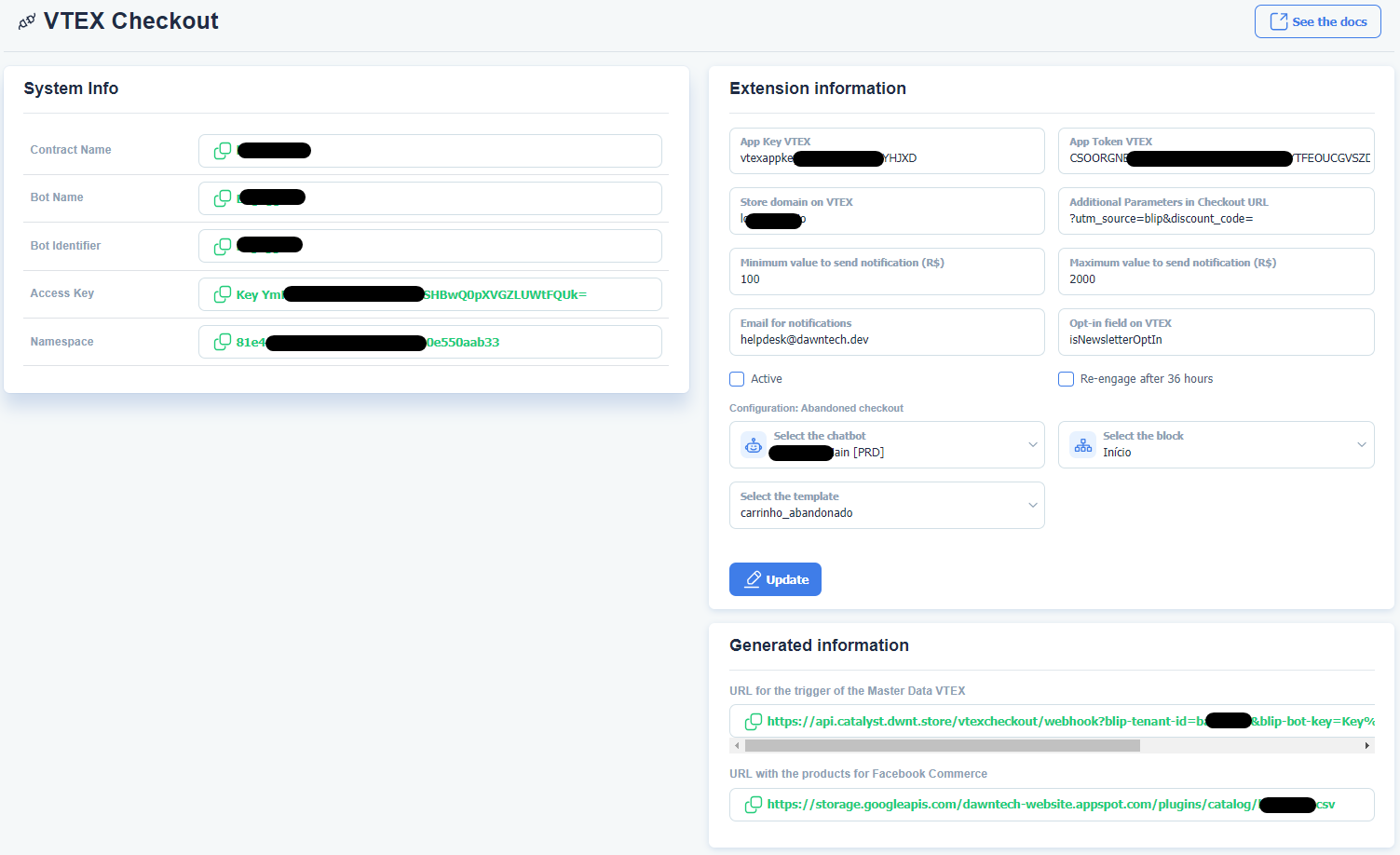Viewport: 1400px width, 855px height.
Task: Open the Select the template dropdown
Action: tap(887, 505)
